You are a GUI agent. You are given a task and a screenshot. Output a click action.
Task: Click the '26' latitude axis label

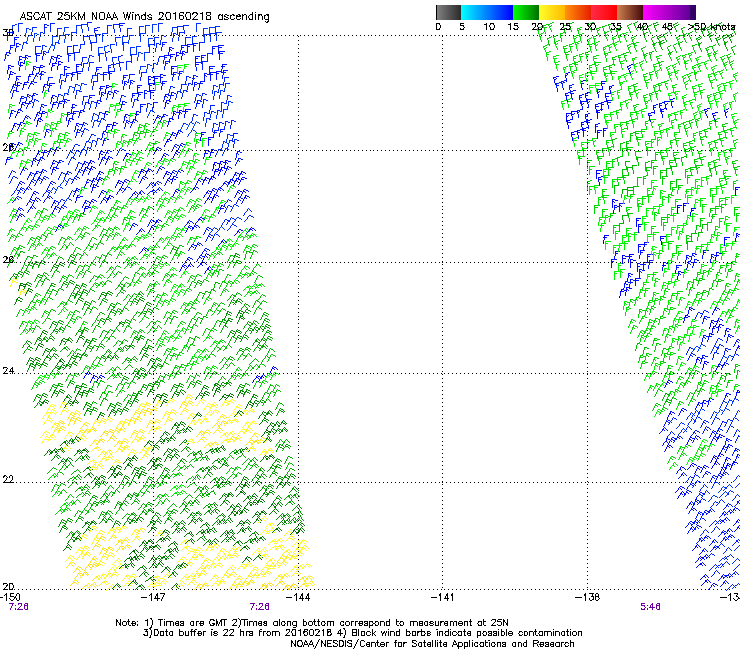click(8, 260)
